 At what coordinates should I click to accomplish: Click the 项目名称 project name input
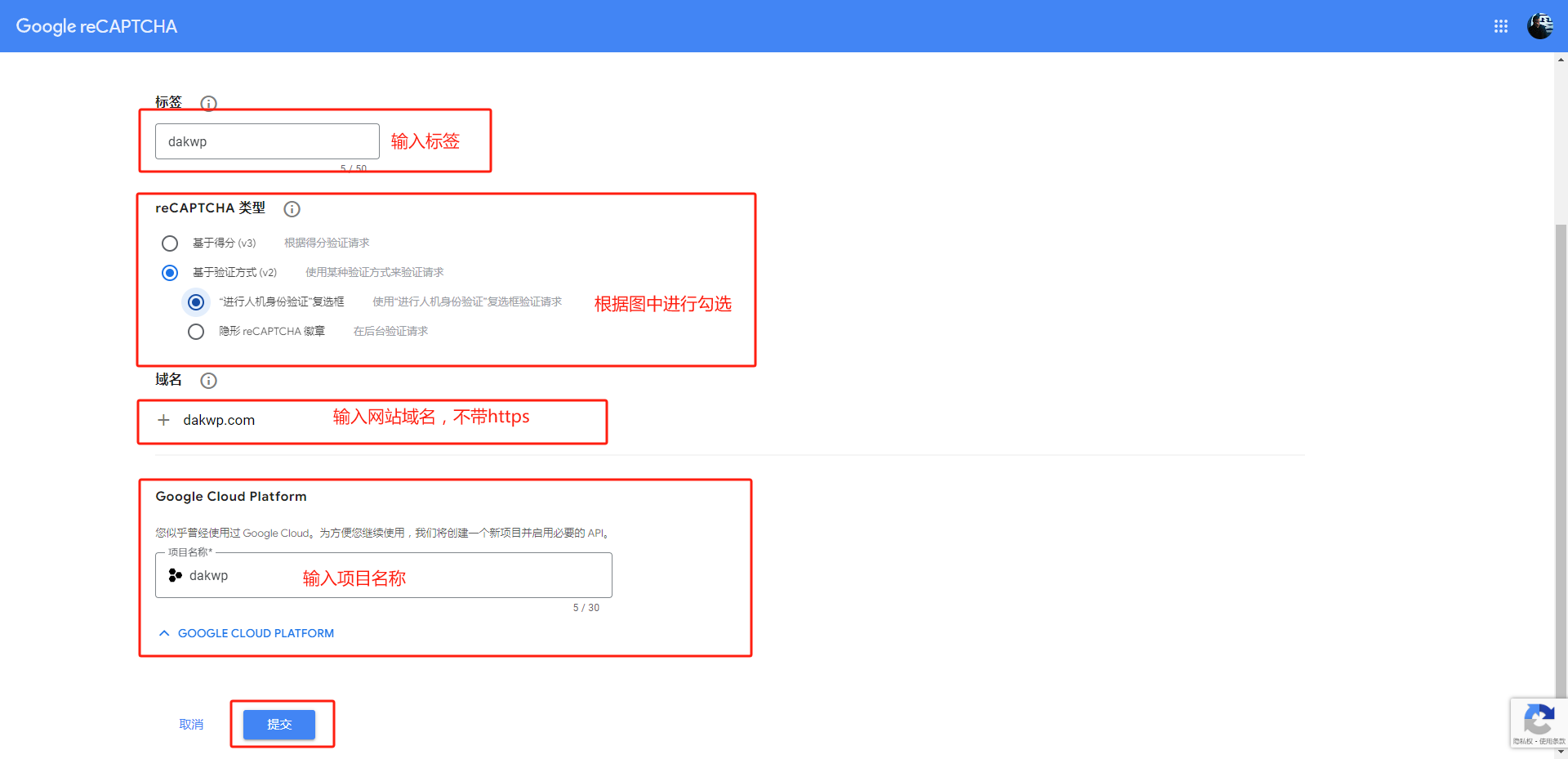(384, 575)
